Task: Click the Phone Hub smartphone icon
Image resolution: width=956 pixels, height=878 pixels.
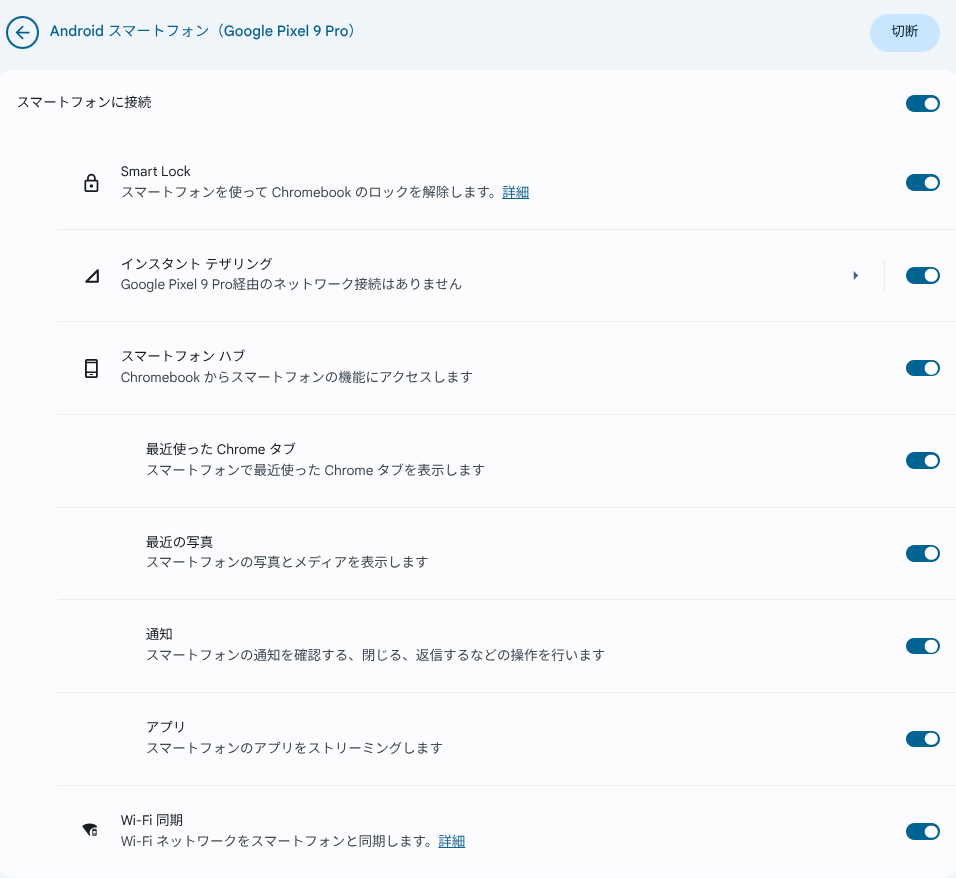Action: coord(91,368)
